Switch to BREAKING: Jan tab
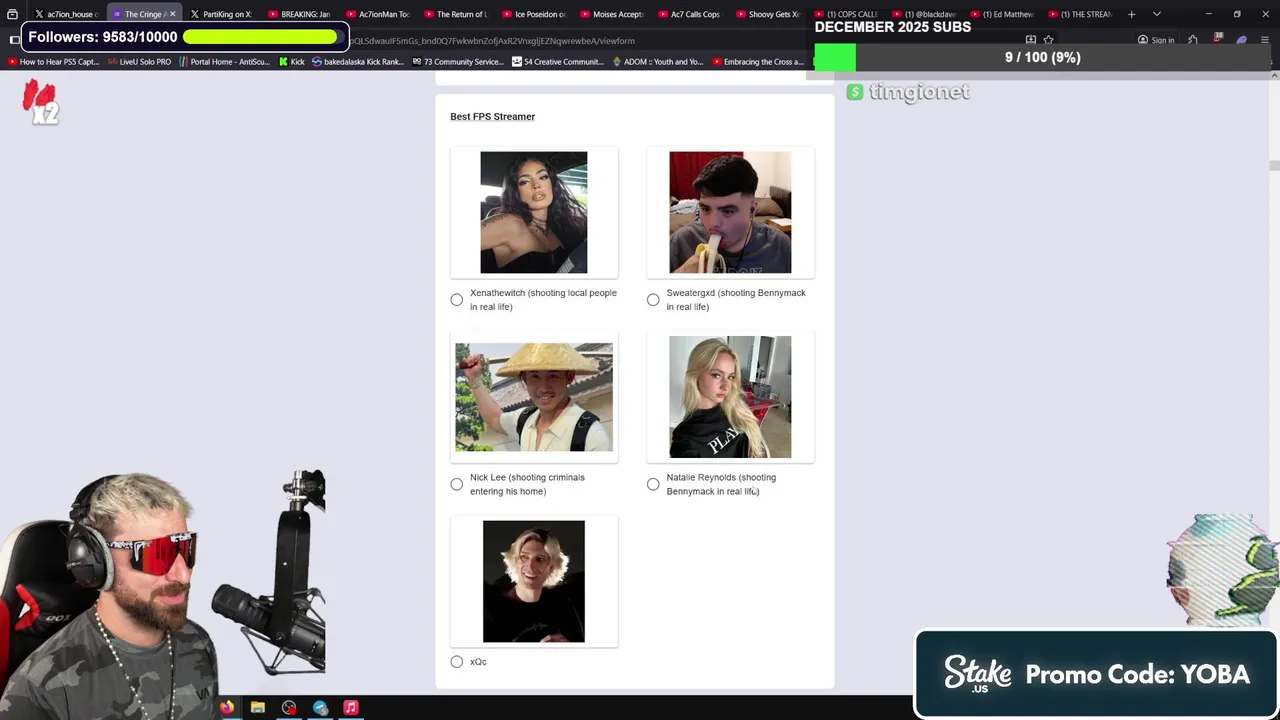Image resolution: width=1280 pixels, height=720 pixels. point(300,14)
